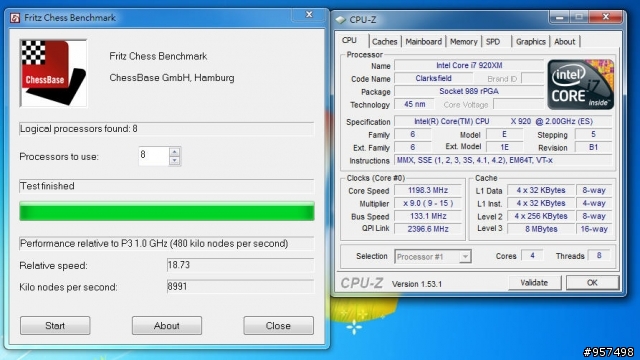Click the Kilo nodes per second value 8991
This screenshot has height=360, width=640.
click(240, 287)
